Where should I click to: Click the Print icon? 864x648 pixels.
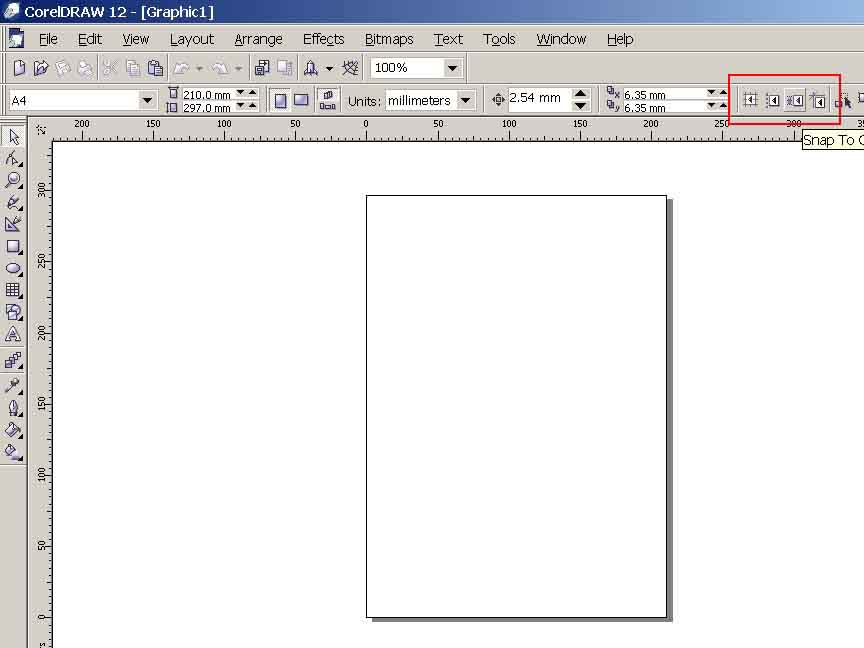pos(85,68)
